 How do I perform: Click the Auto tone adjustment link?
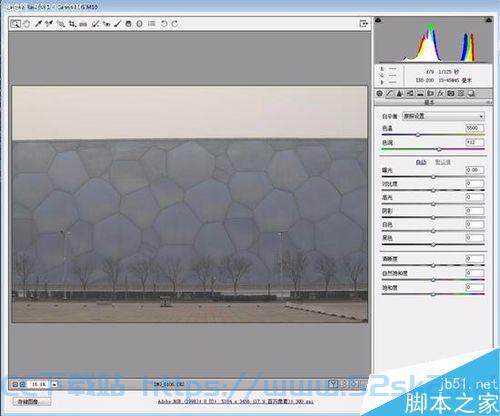point(421,162)
